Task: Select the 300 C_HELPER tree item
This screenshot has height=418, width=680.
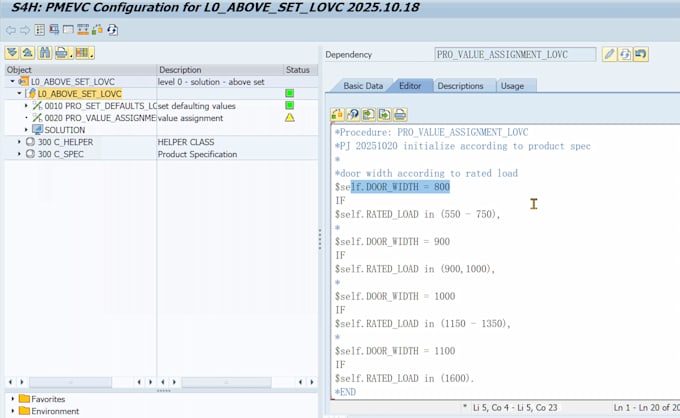Action: 65,142
